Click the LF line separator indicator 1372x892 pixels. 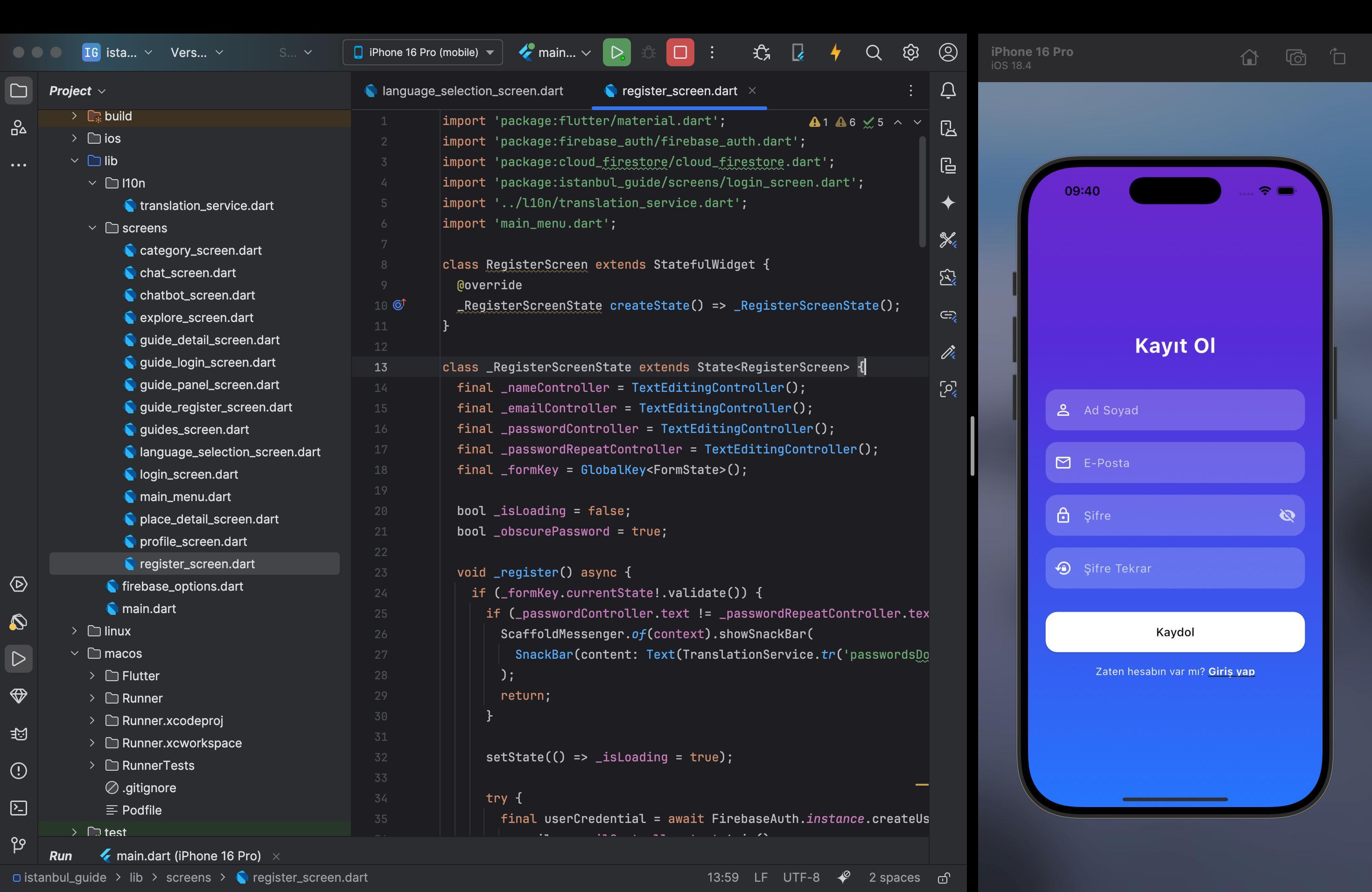[760, 878]
